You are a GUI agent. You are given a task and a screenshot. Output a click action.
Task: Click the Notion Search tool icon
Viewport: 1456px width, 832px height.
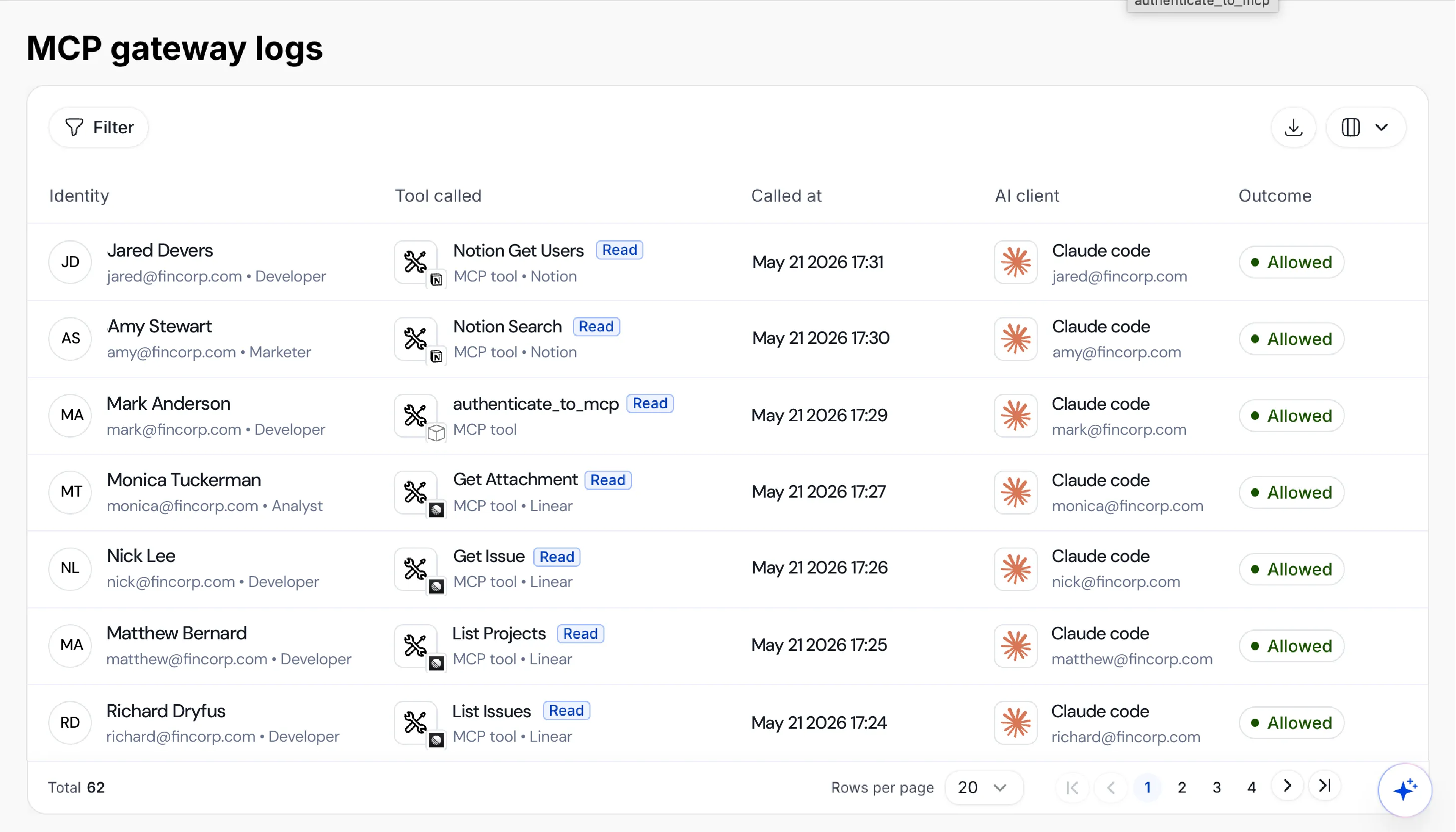pos(416,338)
